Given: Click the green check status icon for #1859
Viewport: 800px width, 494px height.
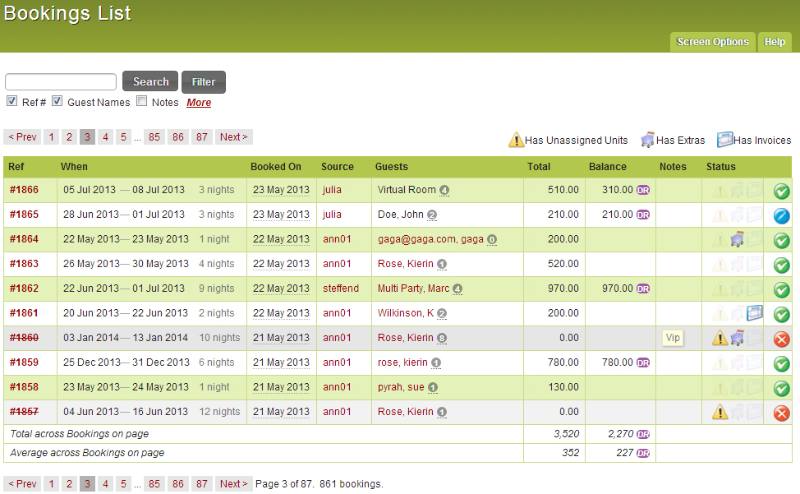Looking at the screenshot, I should (781, 363).
